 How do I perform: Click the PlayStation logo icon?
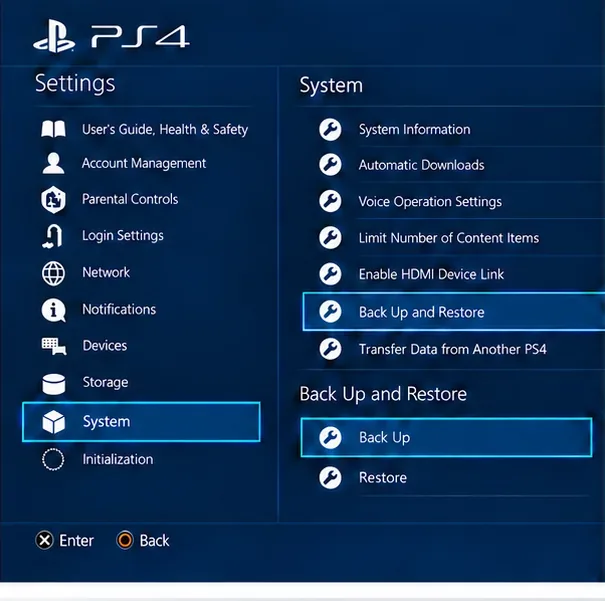tap(54, 36)
